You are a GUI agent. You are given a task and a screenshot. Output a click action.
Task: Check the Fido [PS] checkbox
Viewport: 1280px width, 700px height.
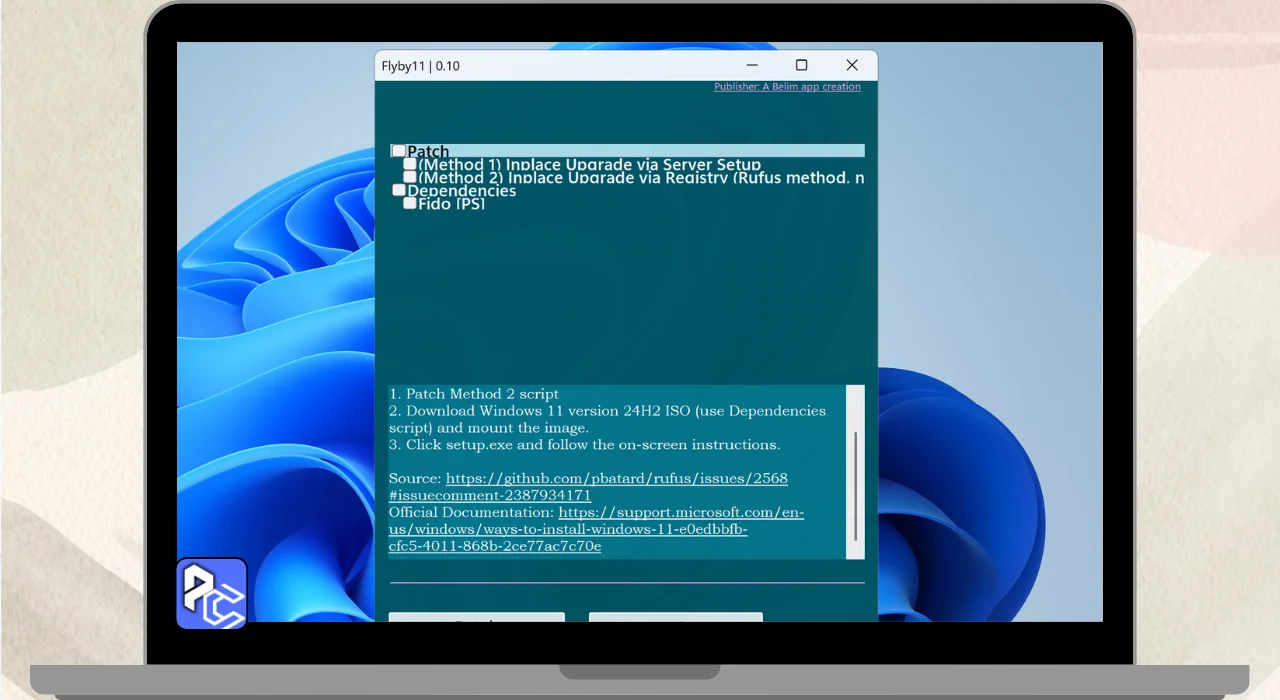[410, 203]
